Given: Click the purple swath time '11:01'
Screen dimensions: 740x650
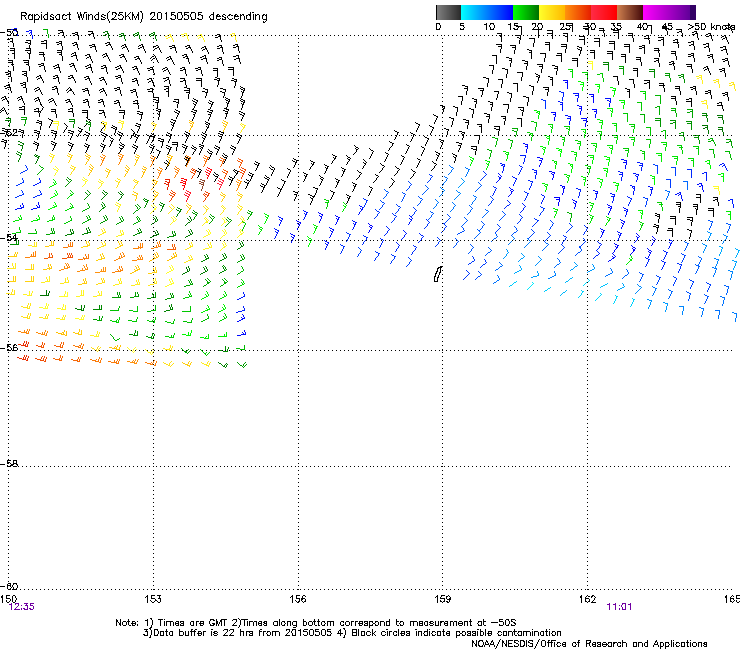Looking at the screenshot, I should coord(619,607).
